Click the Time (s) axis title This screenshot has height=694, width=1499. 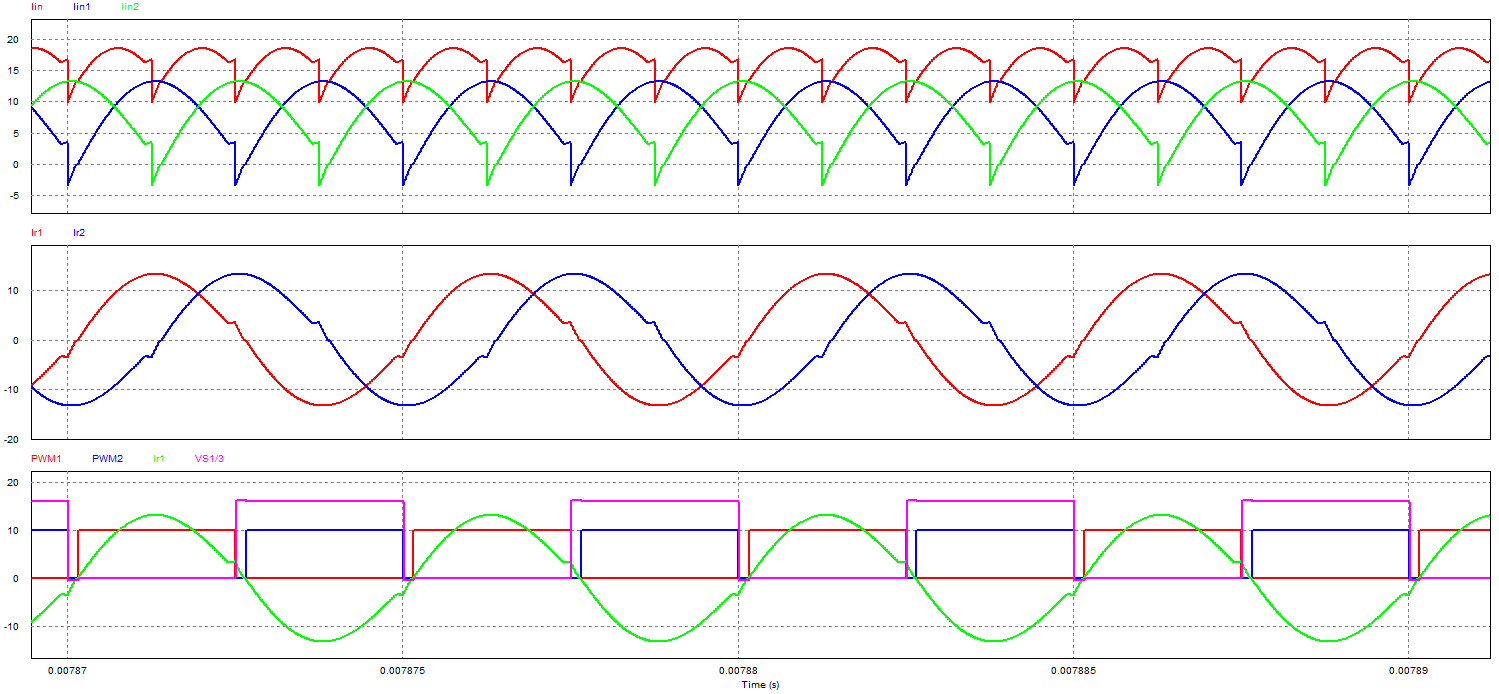tap(760, 685)
